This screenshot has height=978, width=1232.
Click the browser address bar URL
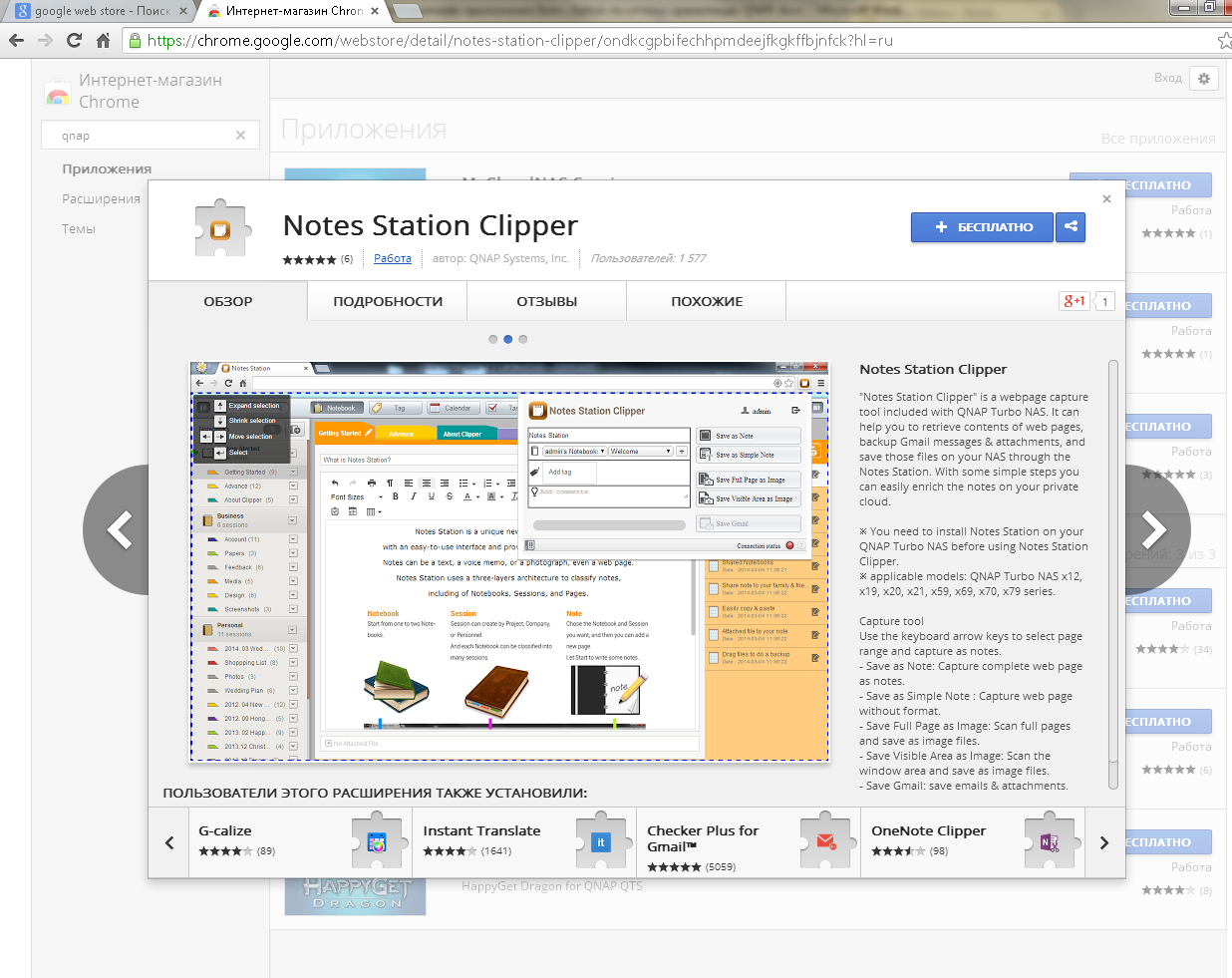click(520, 41)
